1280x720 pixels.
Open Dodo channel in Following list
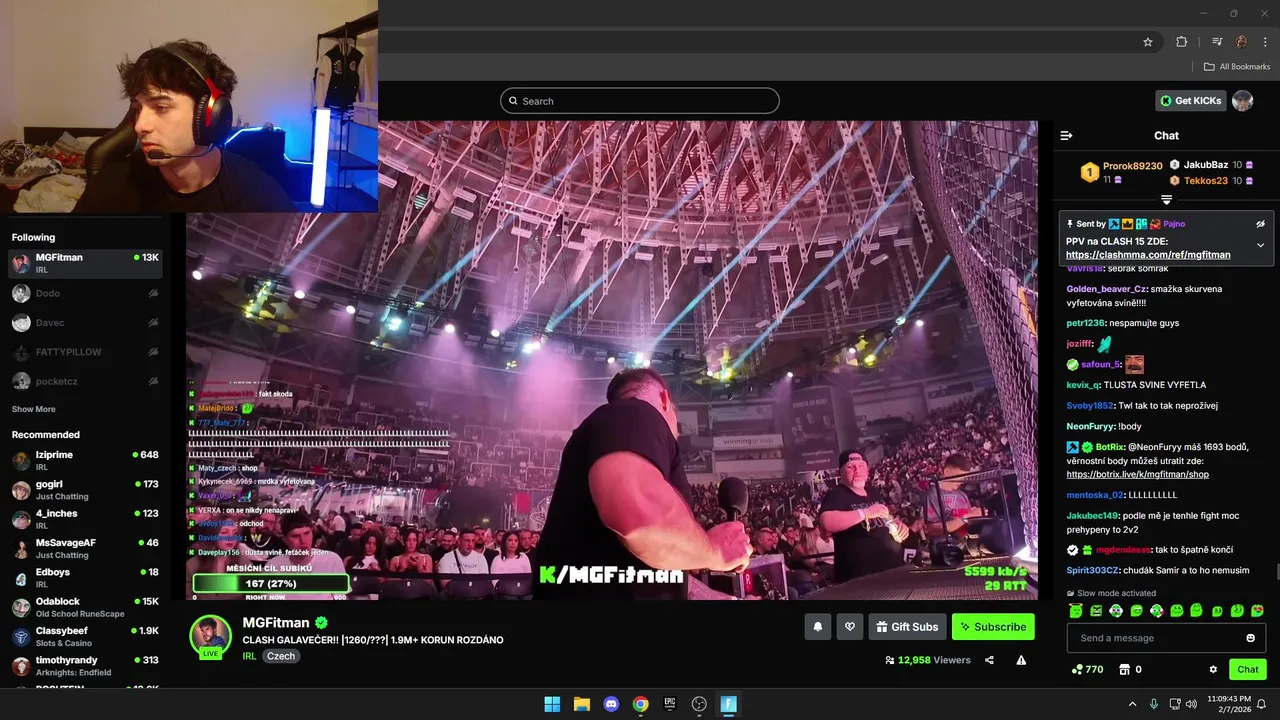click(85, 293)
